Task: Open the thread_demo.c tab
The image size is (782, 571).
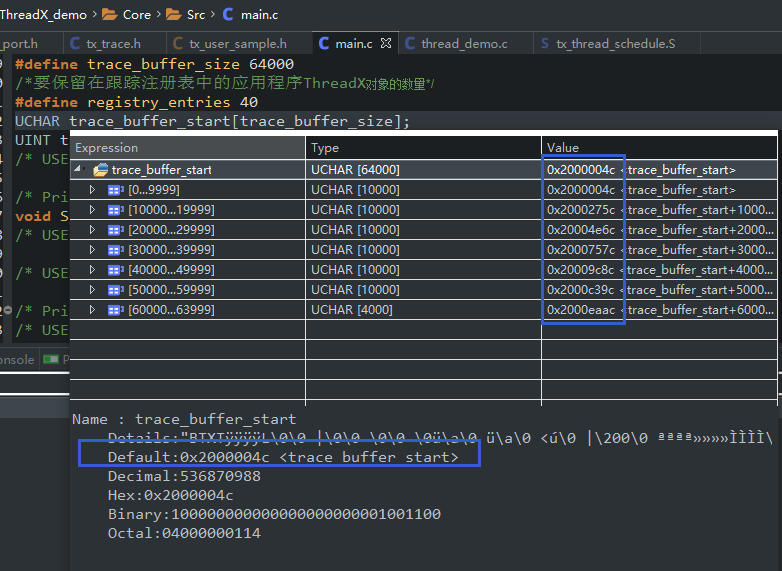Action: 464,44
